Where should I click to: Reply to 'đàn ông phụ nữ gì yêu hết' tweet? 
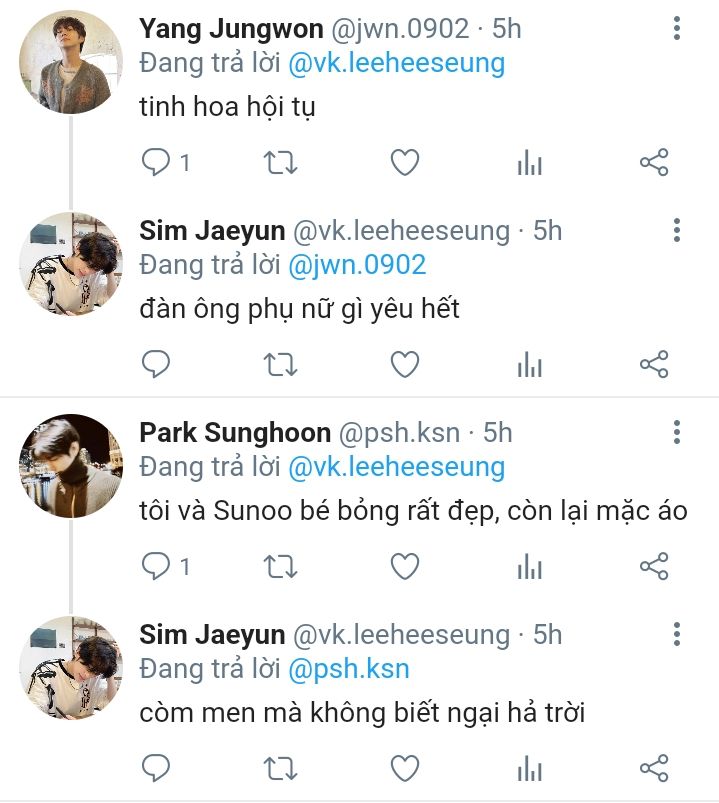coord(156,365)
